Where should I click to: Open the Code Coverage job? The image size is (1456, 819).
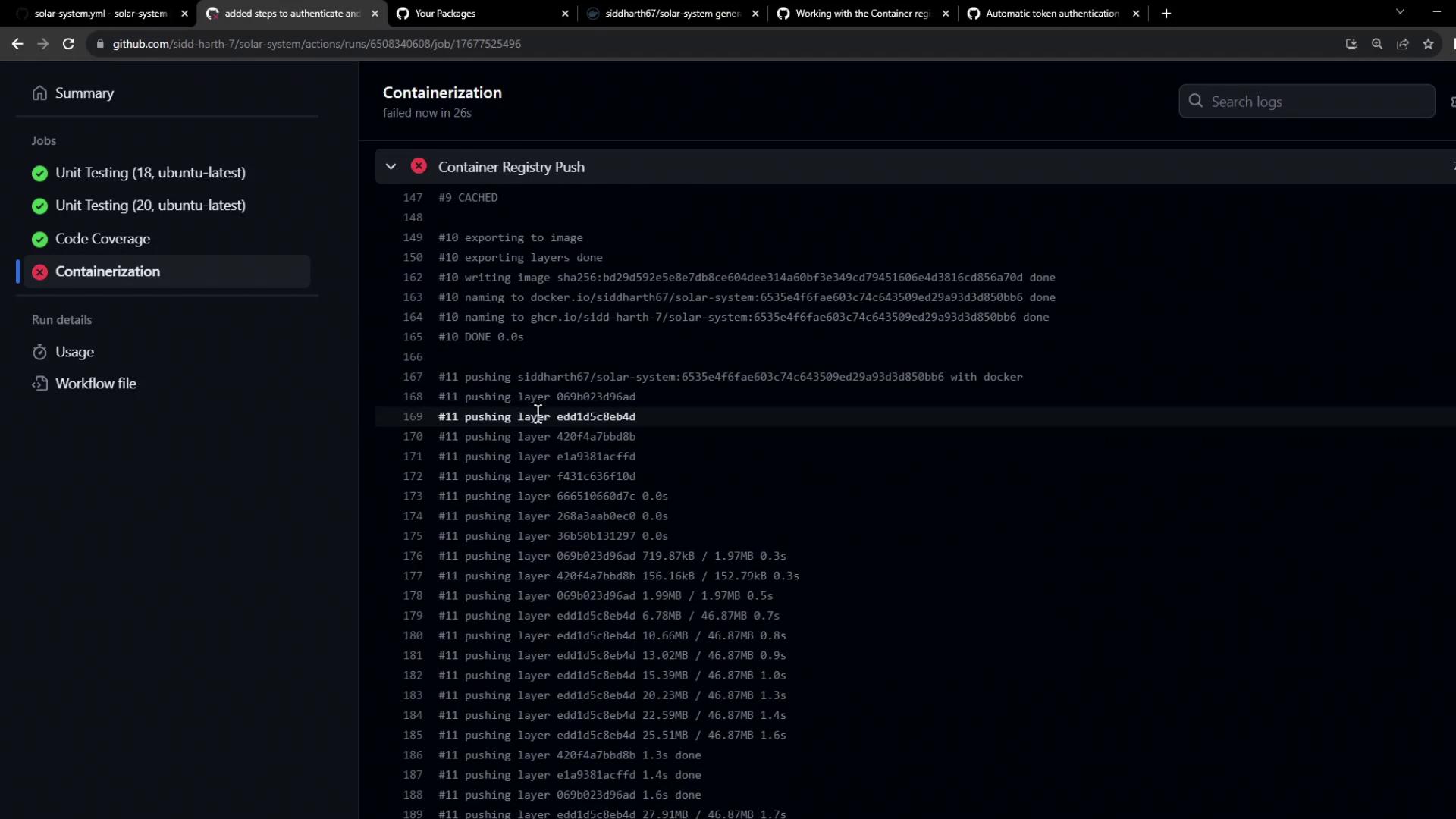tap(102, 239)
